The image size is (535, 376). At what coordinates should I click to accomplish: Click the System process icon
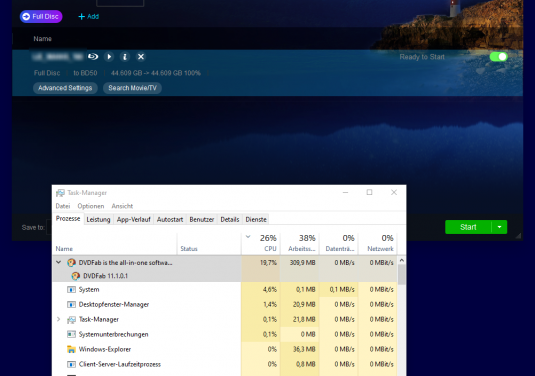(x=71, y=289)
